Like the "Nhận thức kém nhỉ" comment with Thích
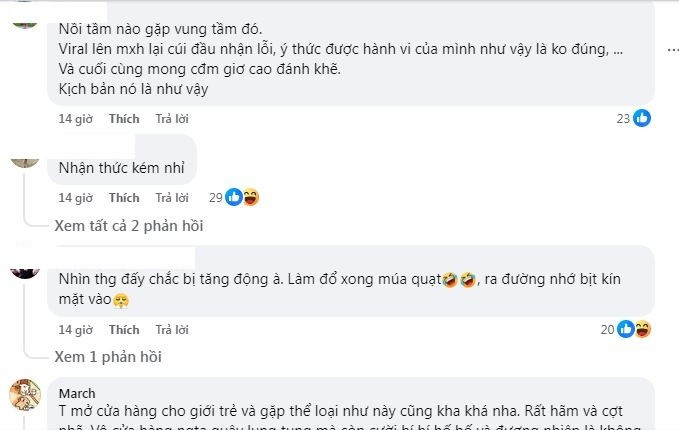Image resolution: width=679 pixels, height=430 pixels. click(x=124, y=198)
